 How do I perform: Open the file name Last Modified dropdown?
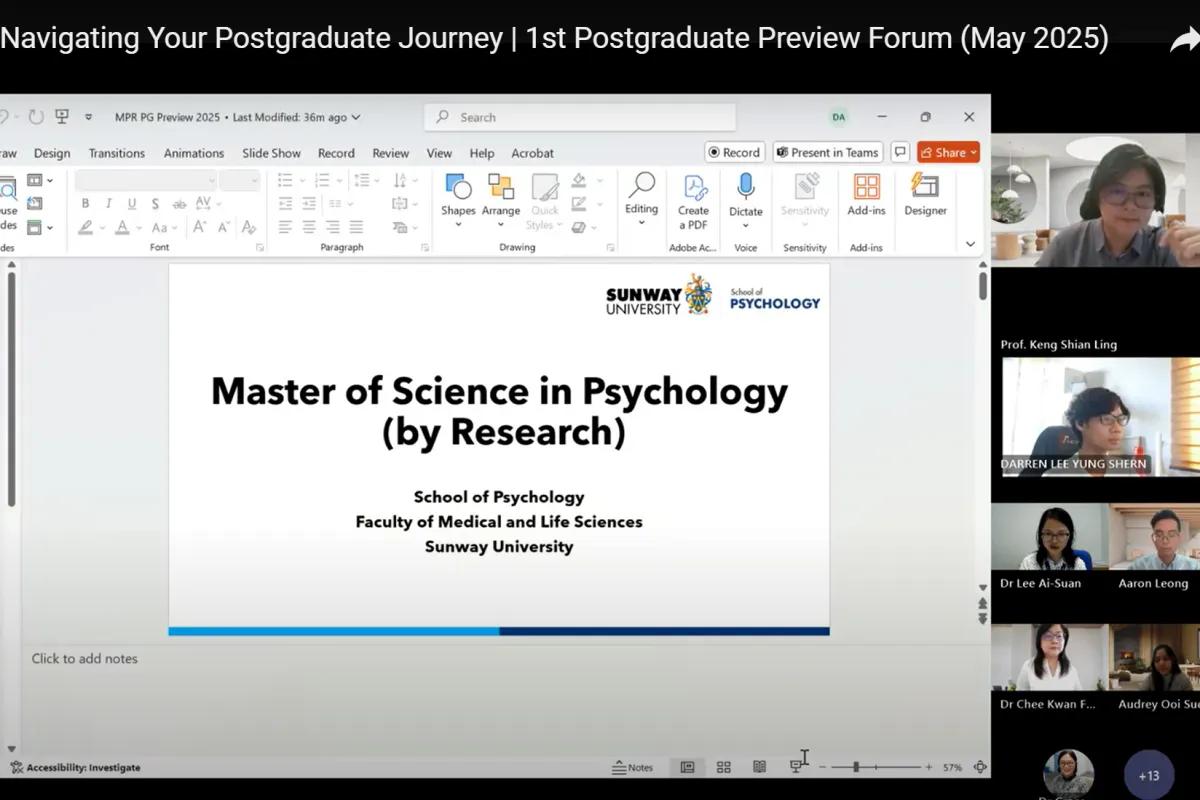point(356,117)
